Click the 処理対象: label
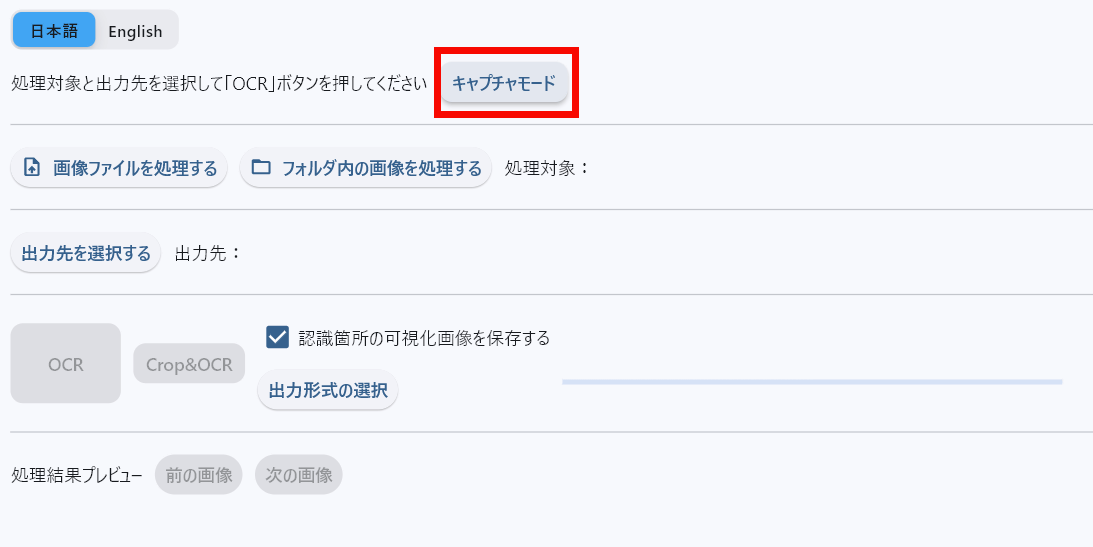 [548, 168]
